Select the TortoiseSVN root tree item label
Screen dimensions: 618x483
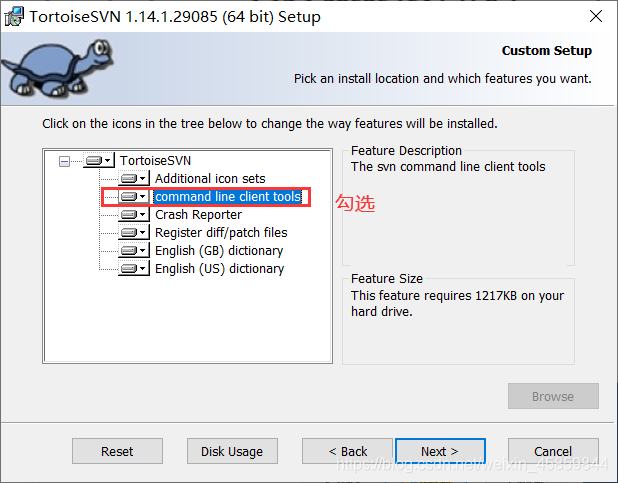(x=155, y=160)
